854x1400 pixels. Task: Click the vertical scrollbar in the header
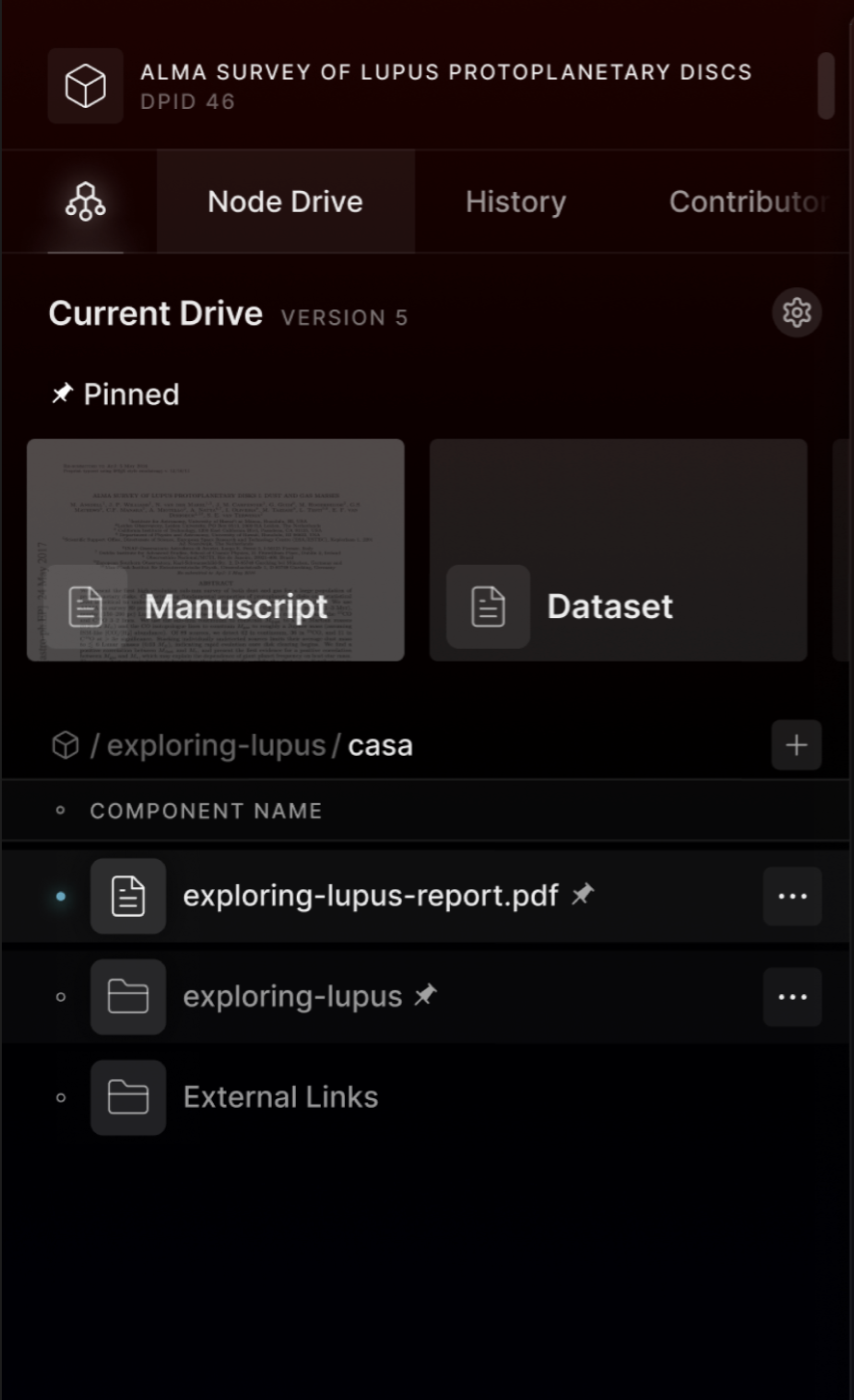pyautogui.click(x=826, y=87)
